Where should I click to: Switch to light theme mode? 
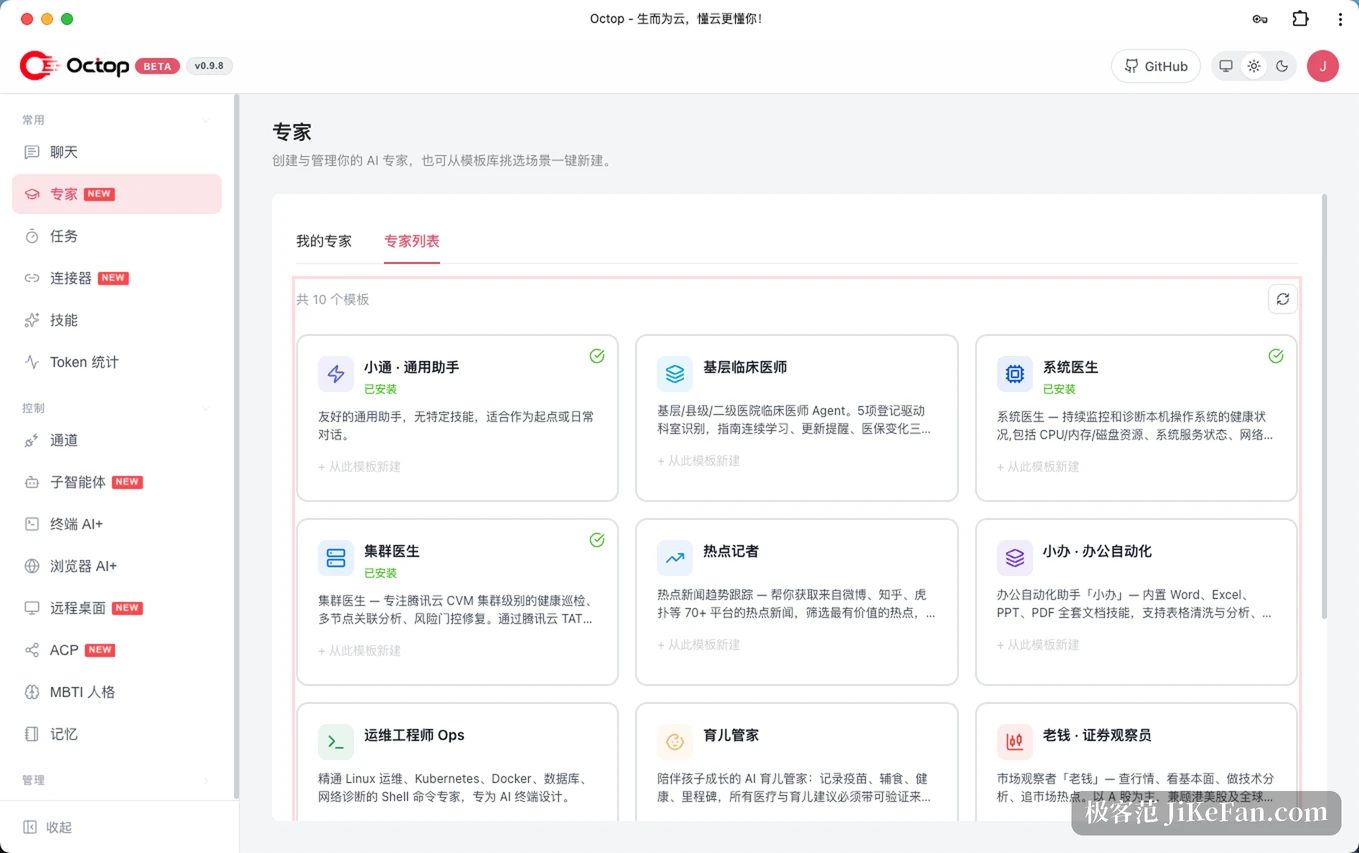click(x=1254, y=66)
